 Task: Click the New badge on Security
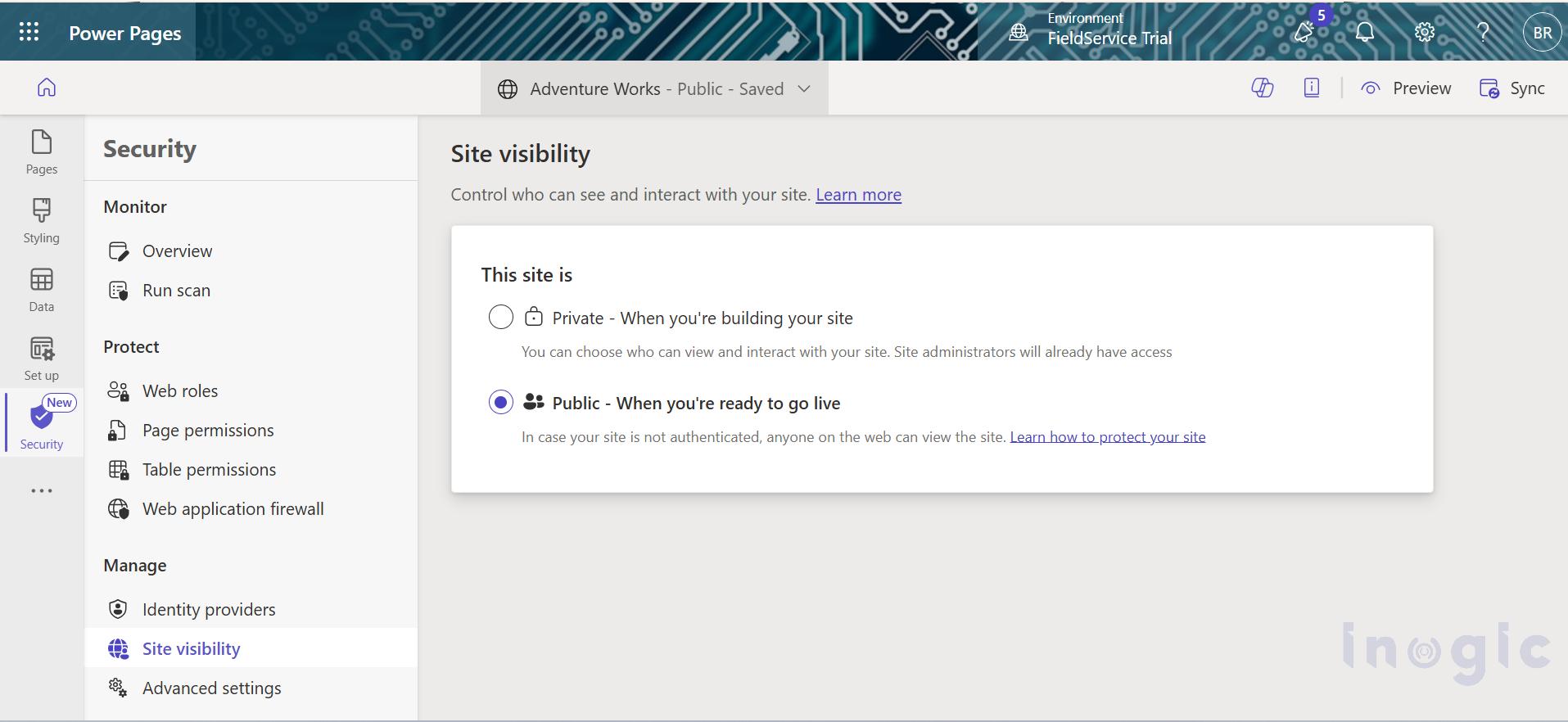click(59, 403)
